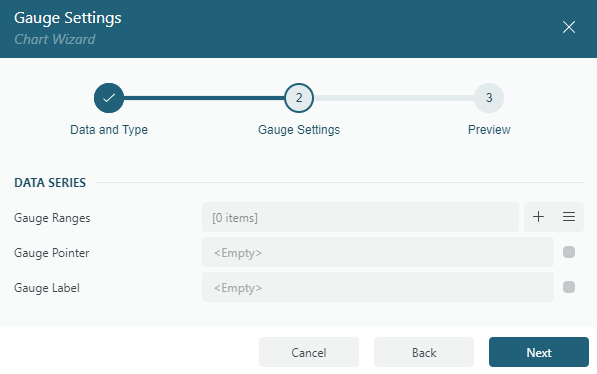Select the Preview step label
Viewport: 597px width, 374px height.
(x=489, y=129)
